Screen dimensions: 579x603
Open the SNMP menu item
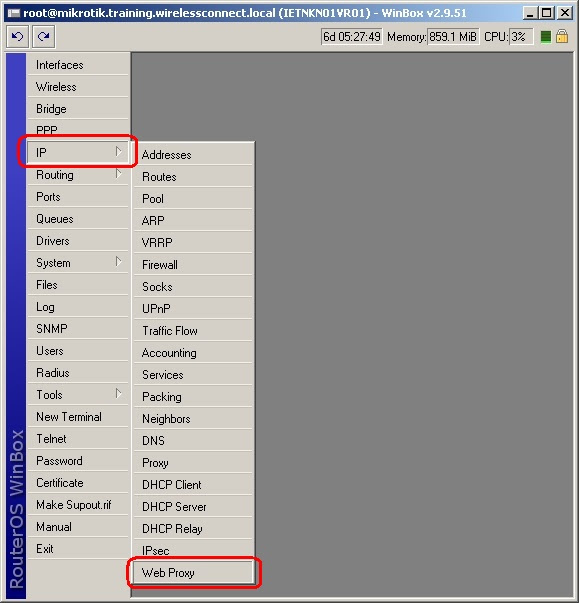(x=78, y=329)
